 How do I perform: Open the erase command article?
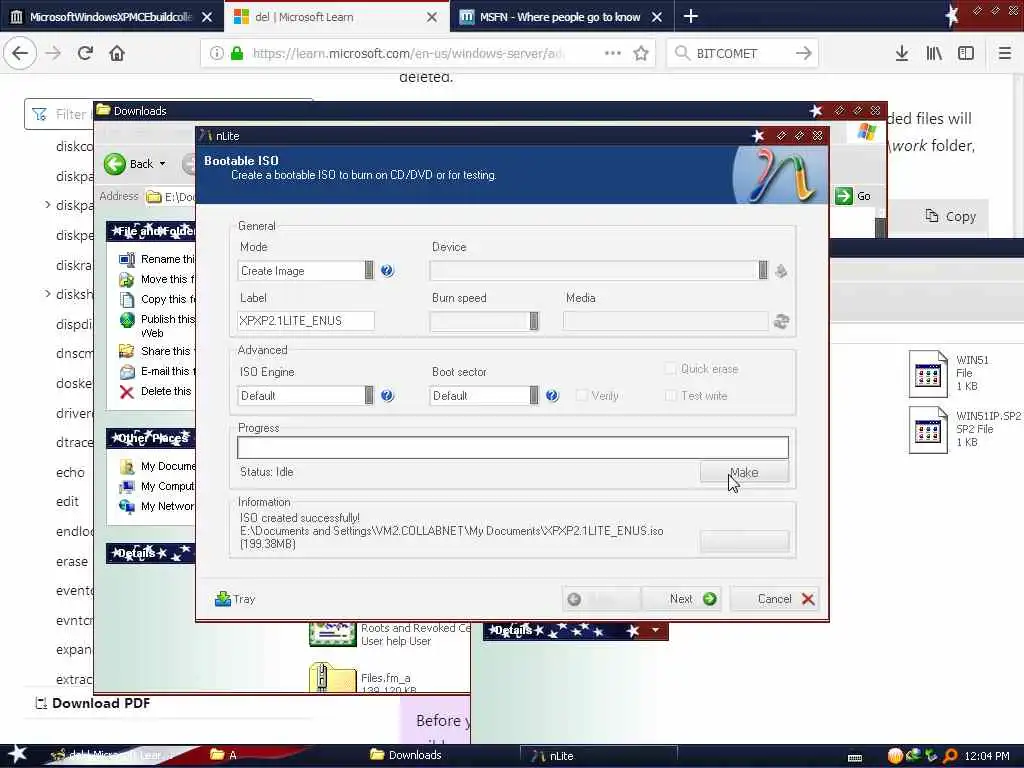[72, 561]
